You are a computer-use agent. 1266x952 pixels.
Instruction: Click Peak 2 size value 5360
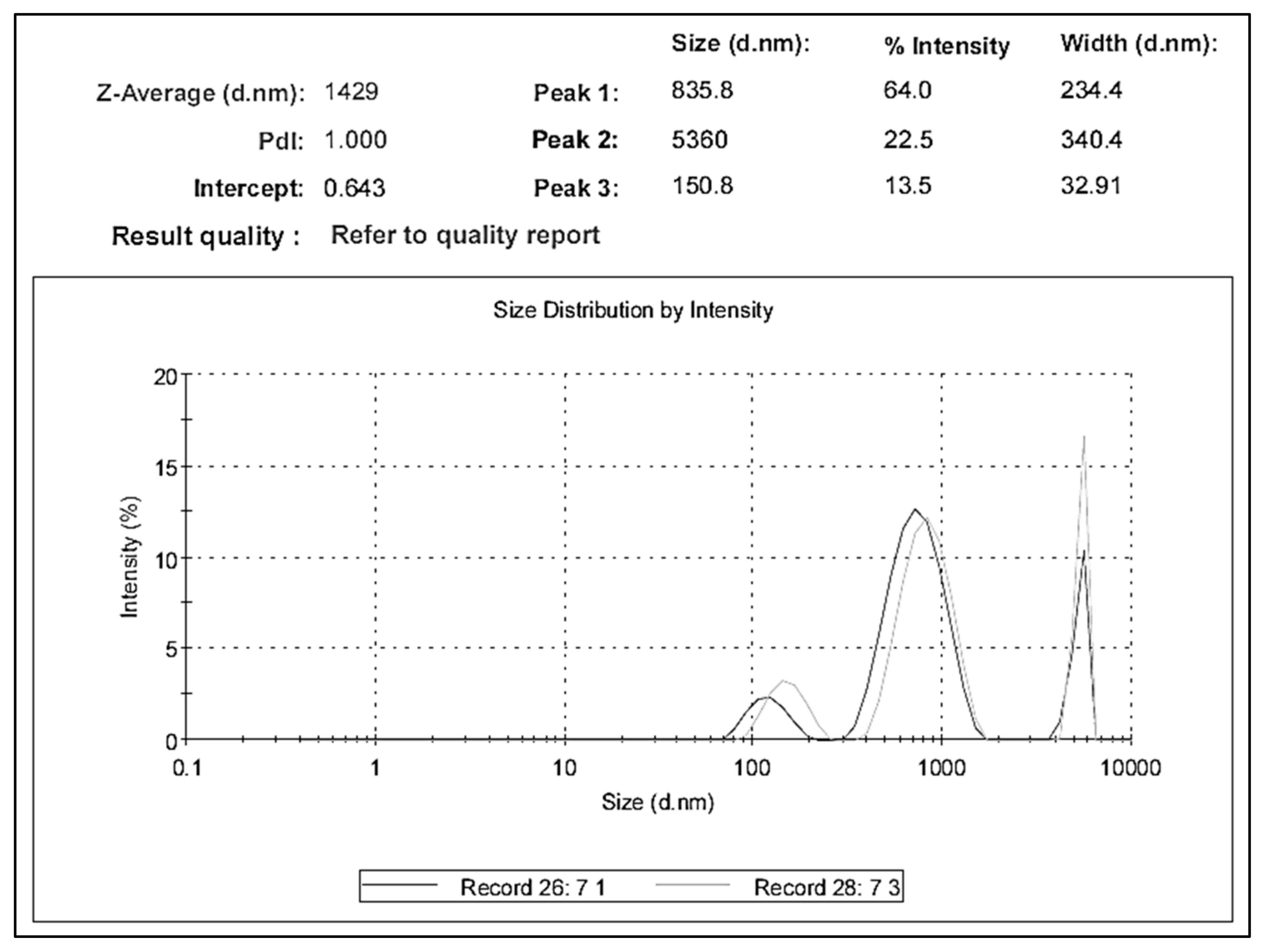[x=699, y=140]
